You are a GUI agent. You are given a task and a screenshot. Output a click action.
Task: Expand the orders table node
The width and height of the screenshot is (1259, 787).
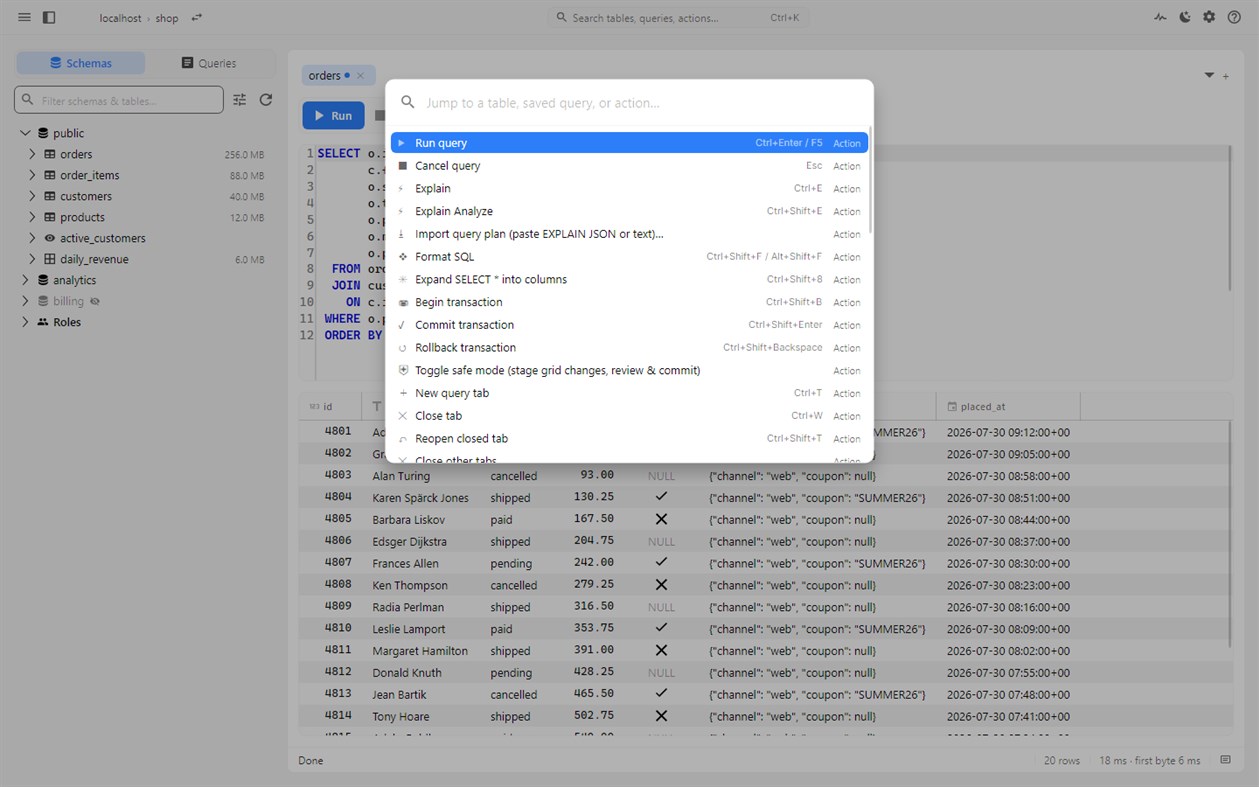(x=32, y=154)
